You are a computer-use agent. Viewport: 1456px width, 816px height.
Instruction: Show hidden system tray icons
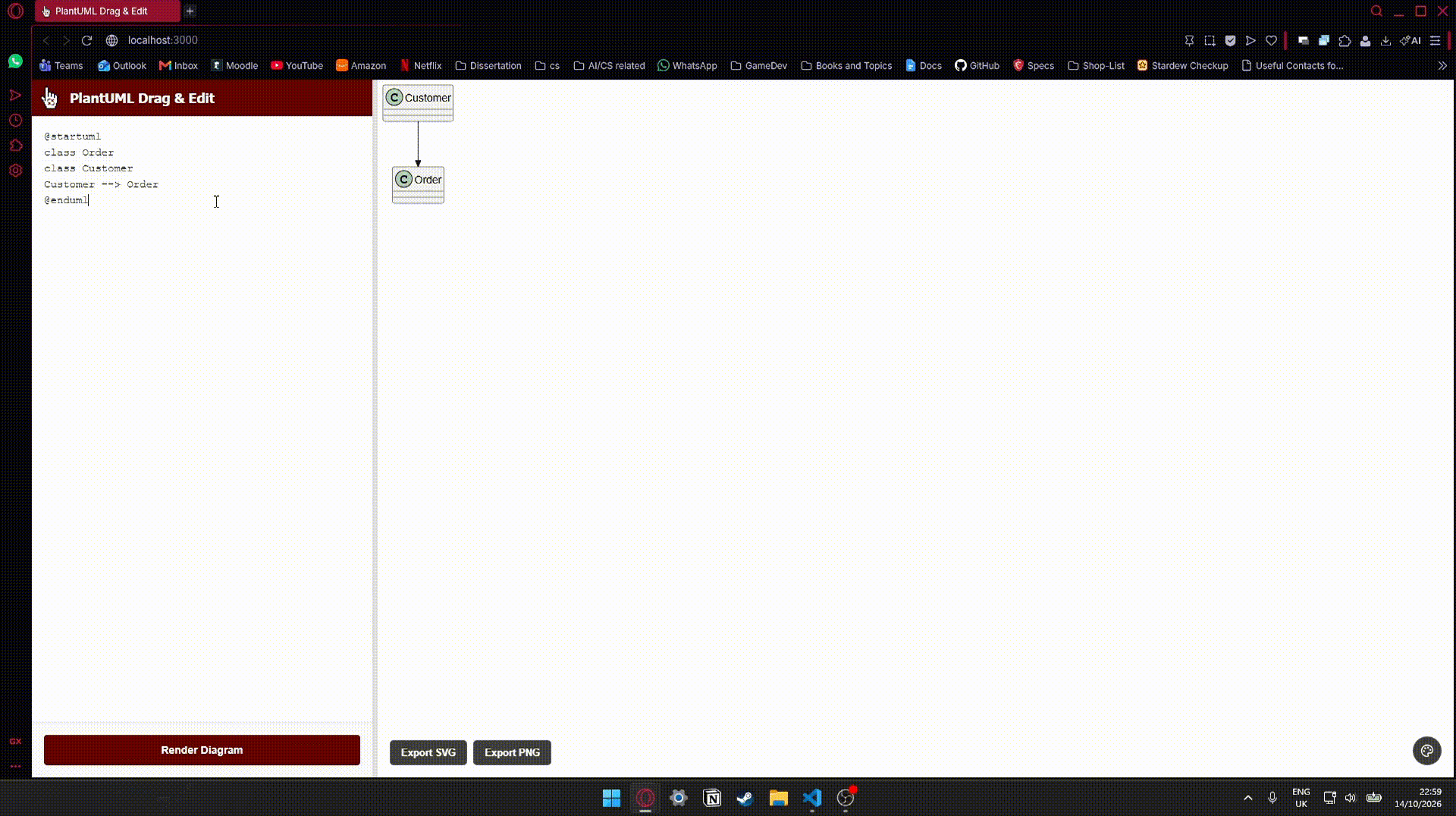1247,798
